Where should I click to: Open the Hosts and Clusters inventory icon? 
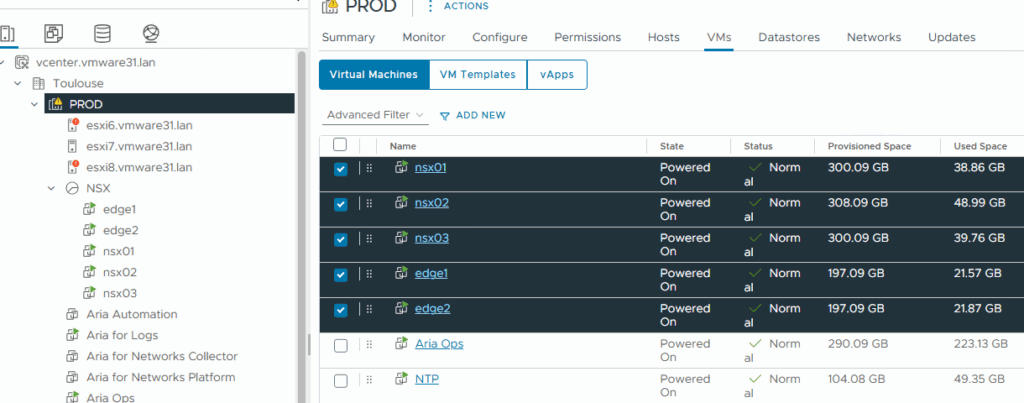[x=7, y=34]
